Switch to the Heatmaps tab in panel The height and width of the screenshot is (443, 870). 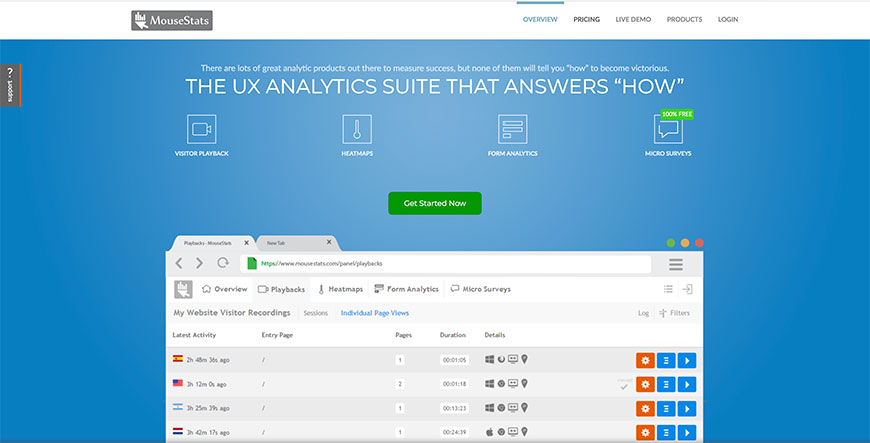[x=339, y=289]
